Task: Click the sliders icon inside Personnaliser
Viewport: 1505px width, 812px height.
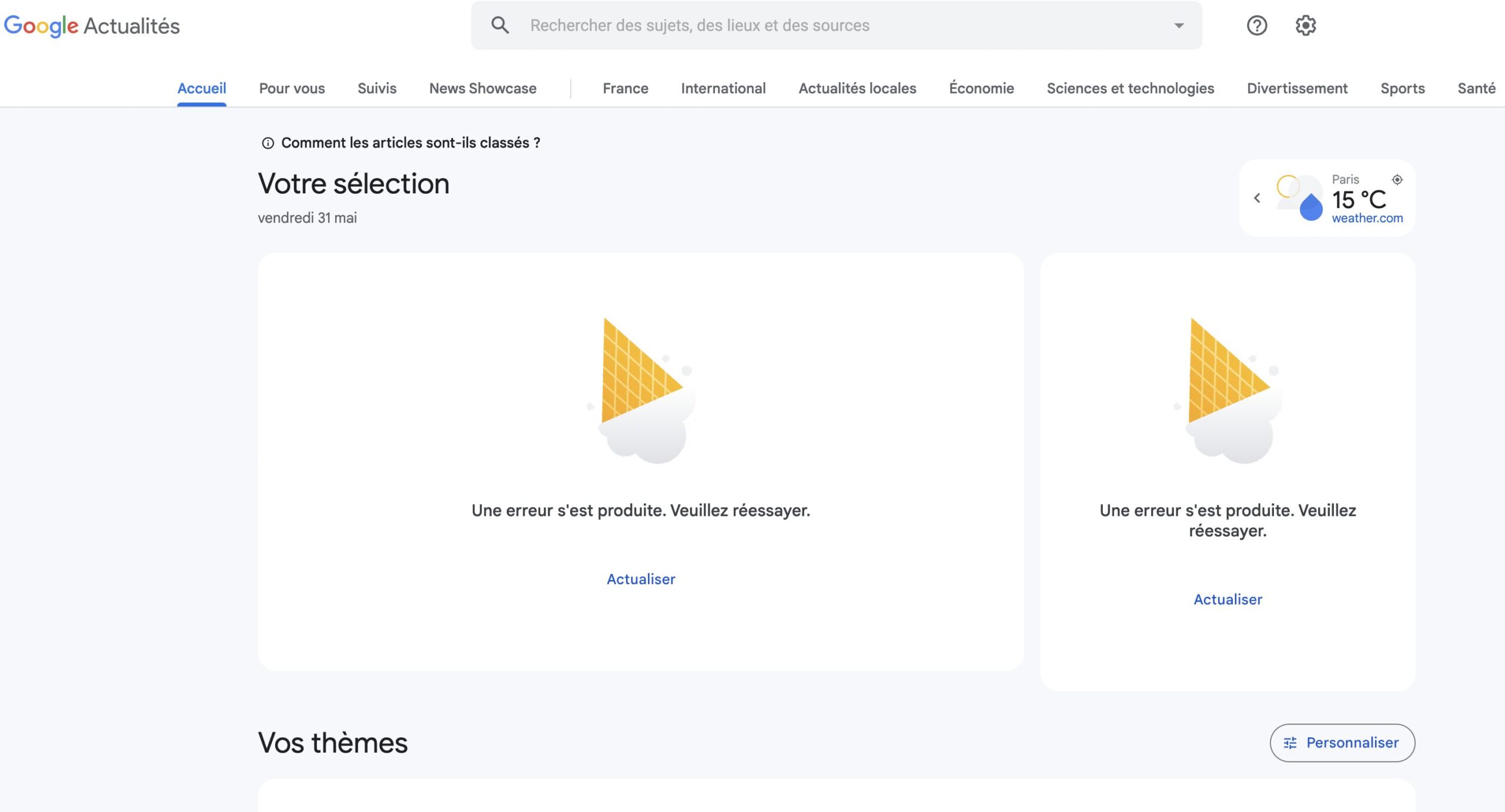Action: pyautogui.click(x=1290, y=743)
